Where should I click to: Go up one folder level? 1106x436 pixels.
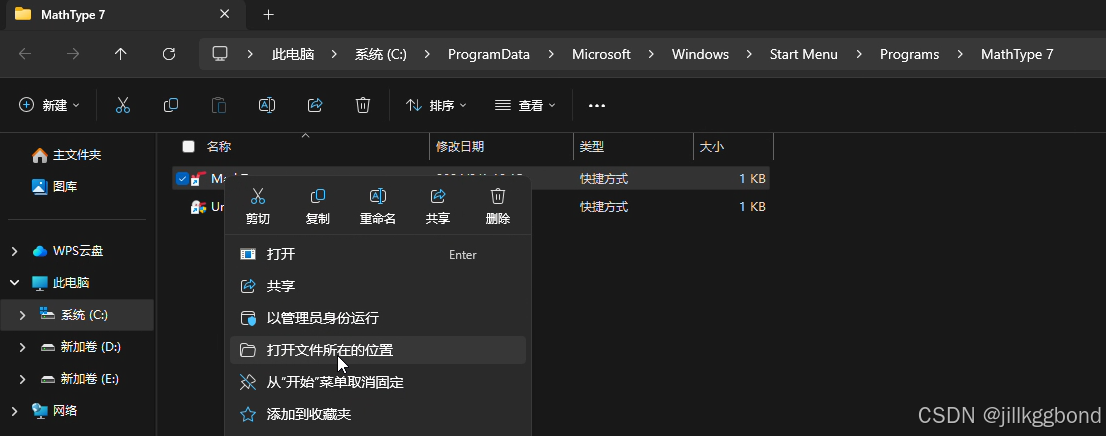point(121,54)
